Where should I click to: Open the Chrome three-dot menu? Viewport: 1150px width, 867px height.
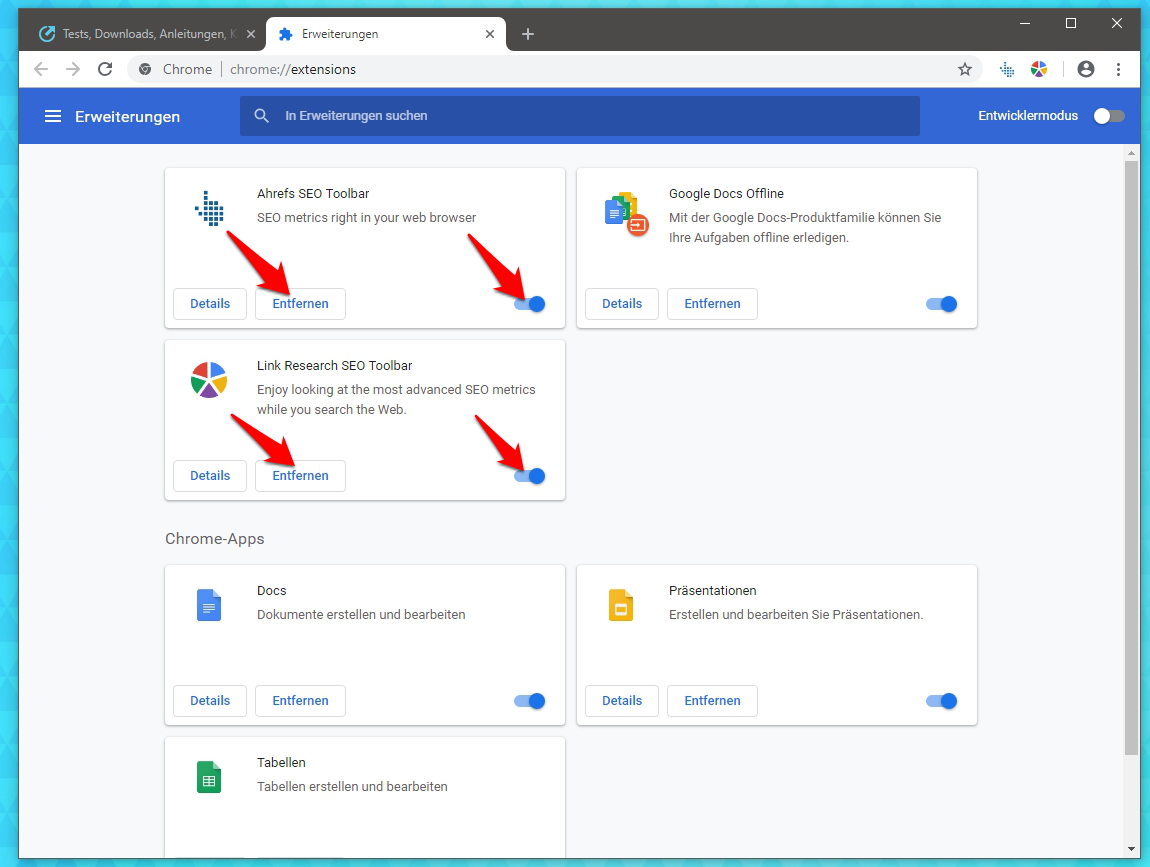click(1118, 70)
